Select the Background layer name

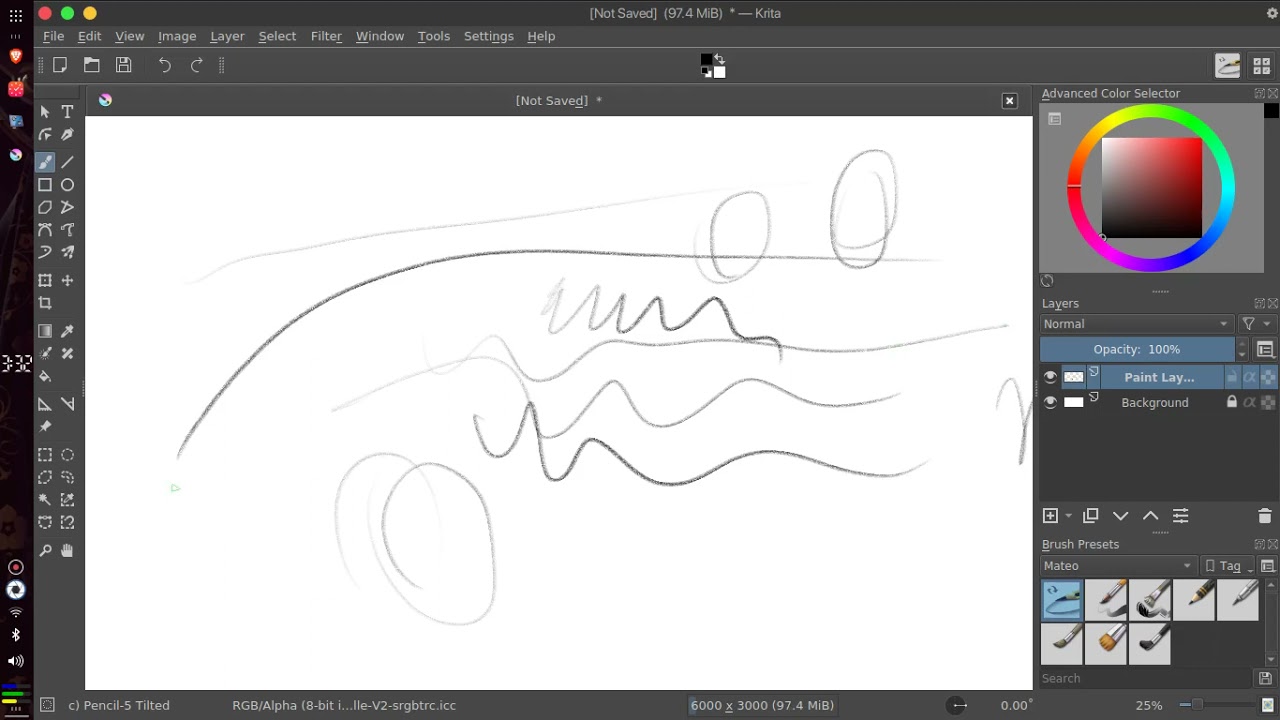pyautogui.click(x=1154, y=402)
